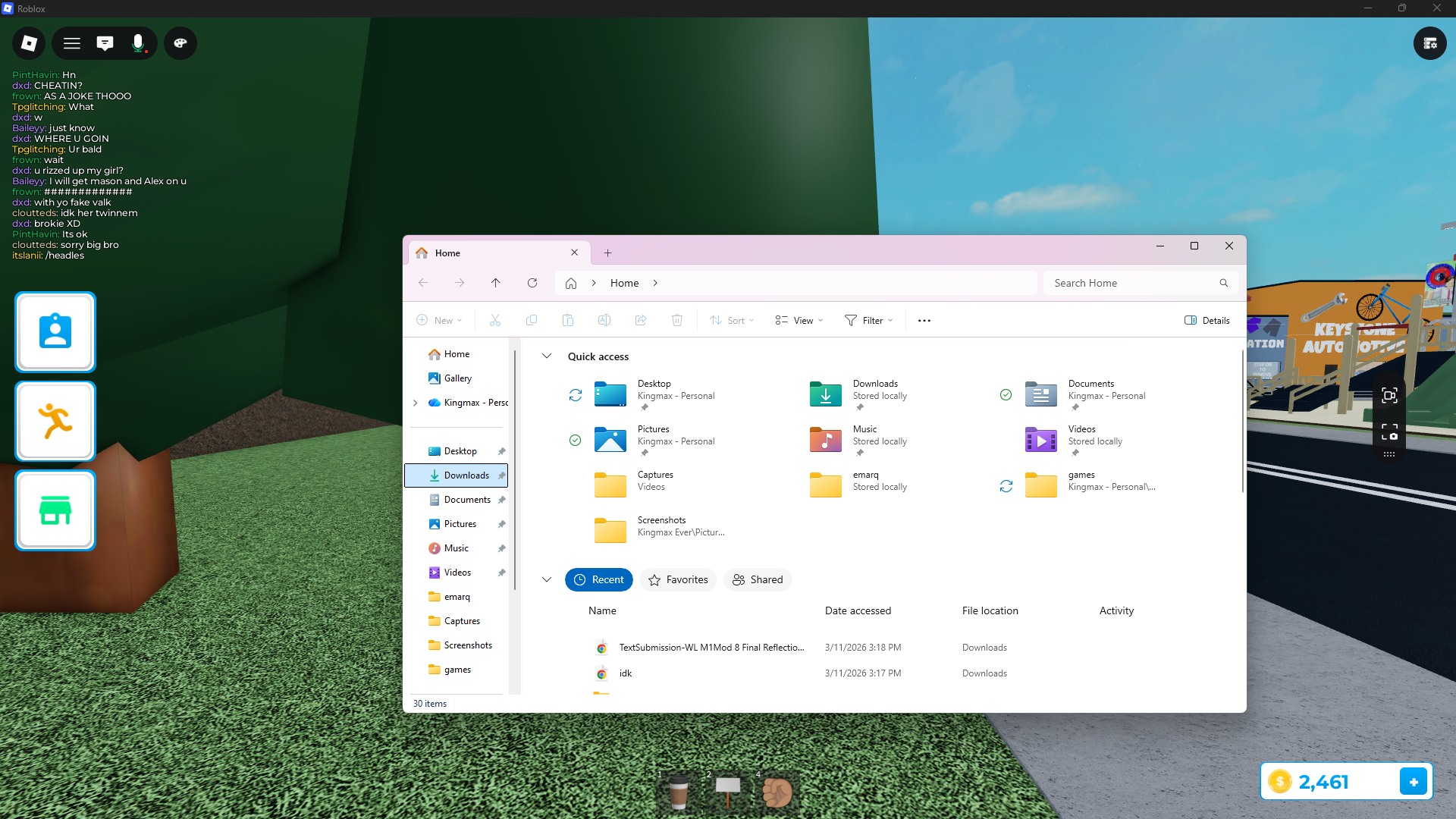
Task: Mute the Roblox microphone
Action: pyautogui.click(x=138, y=43)
